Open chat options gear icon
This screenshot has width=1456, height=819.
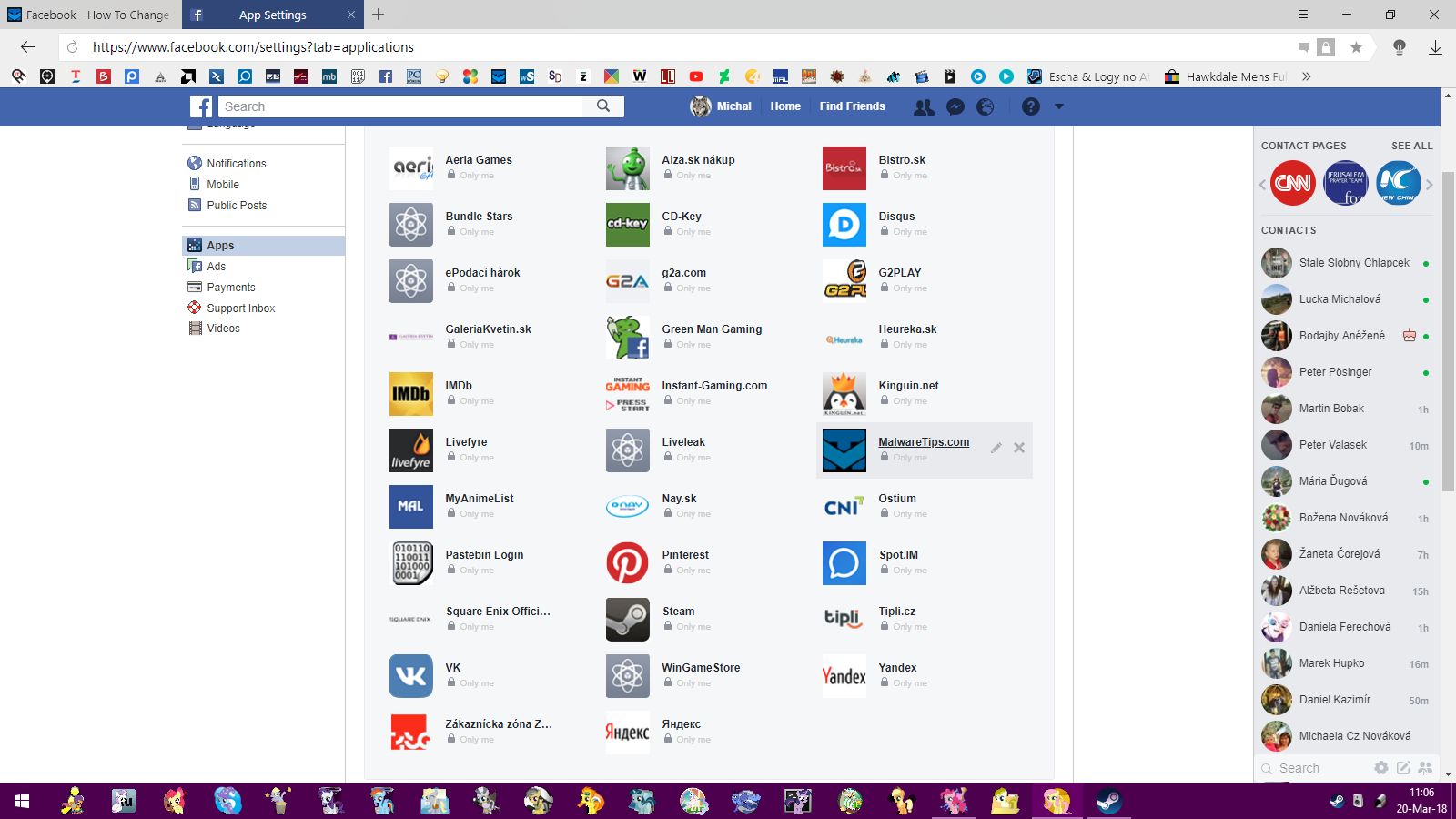click(x=1381, y=768)
